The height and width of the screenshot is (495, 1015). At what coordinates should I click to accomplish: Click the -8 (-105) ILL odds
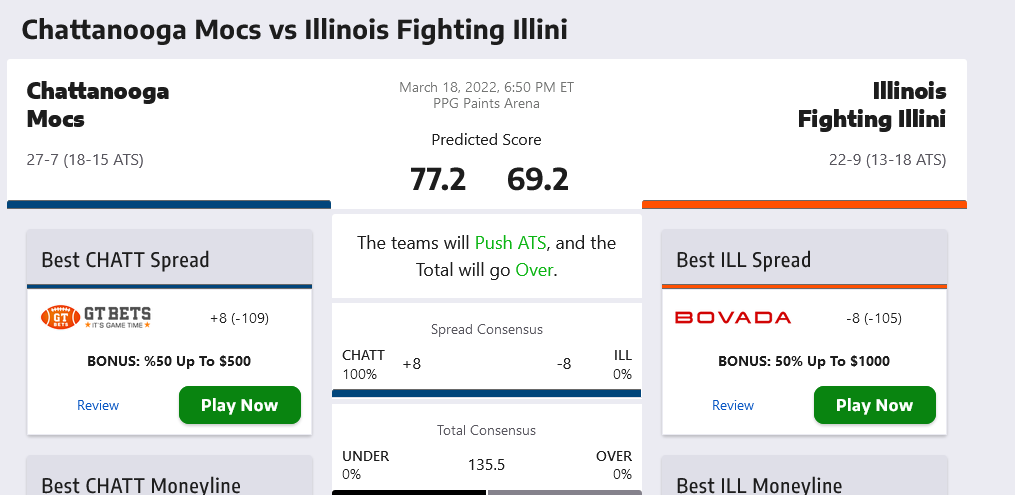pyautogui.click(x=874, y=318)
